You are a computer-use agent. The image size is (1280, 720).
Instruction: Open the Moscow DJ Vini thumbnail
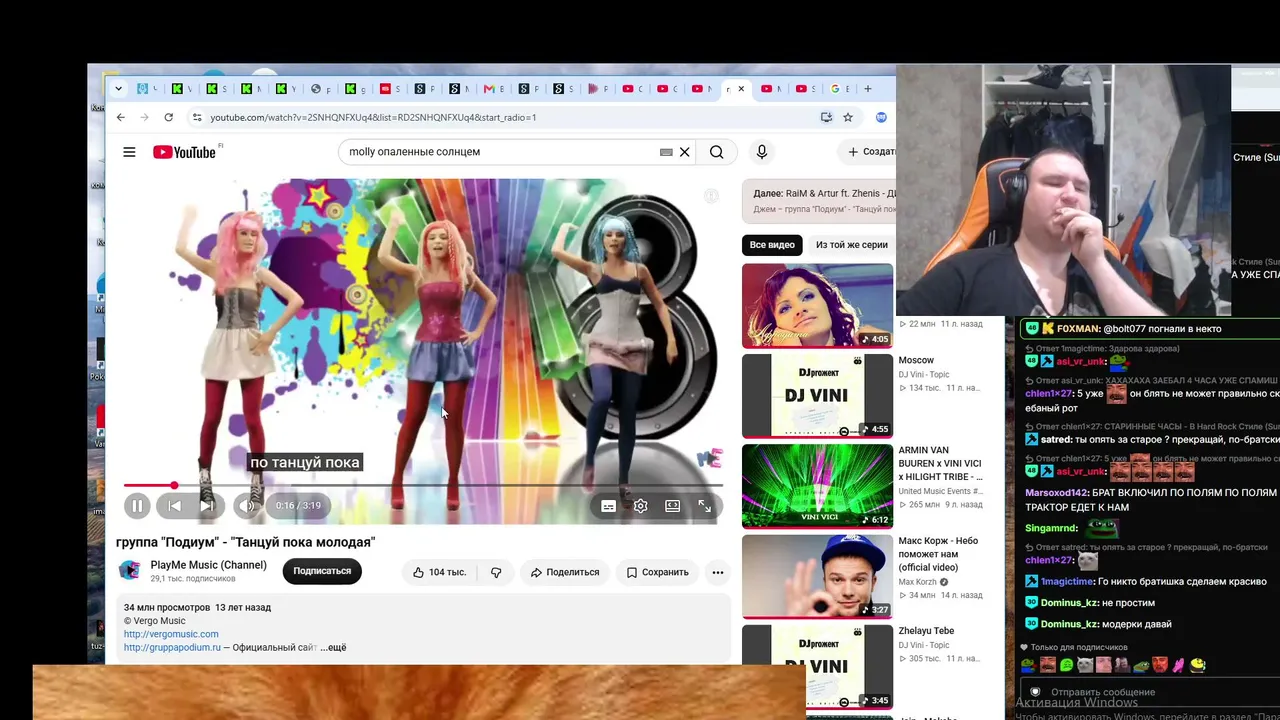coord(817,396)
